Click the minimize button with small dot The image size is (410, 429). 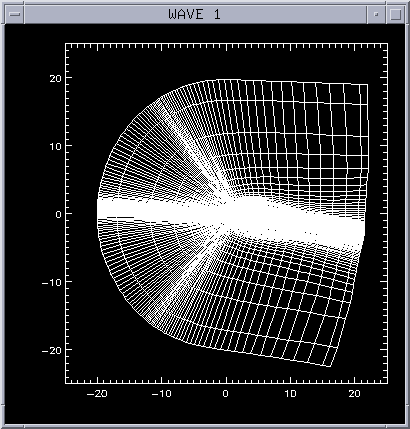pos(376,14)
